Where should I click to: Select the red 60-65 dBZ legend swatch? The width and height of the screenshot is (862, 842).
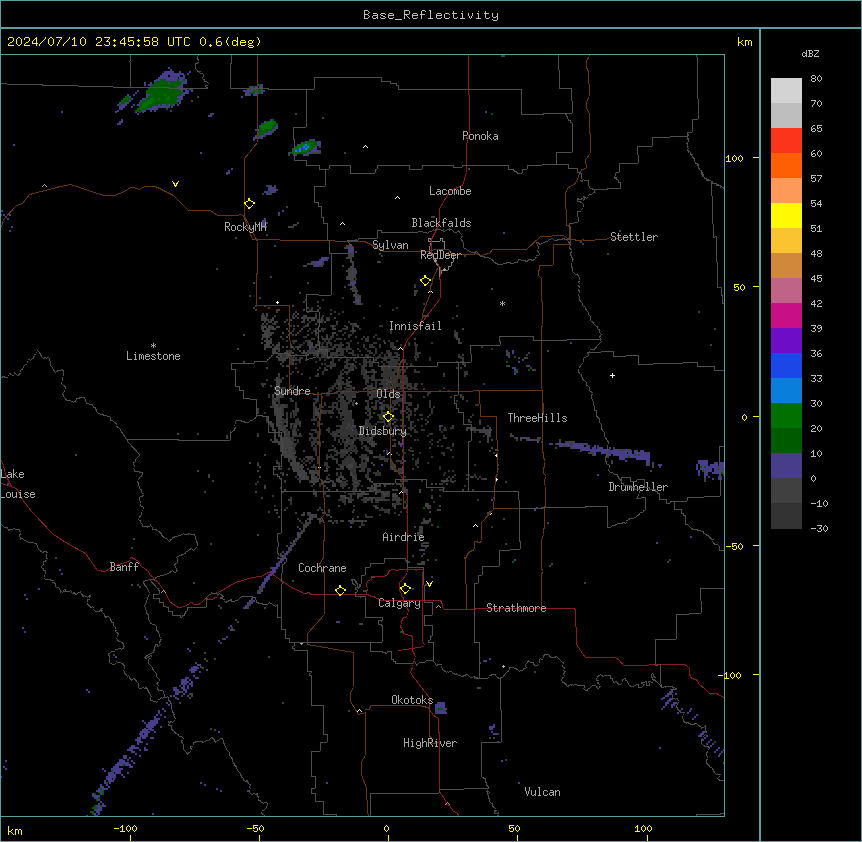click(x=786, y=141)
